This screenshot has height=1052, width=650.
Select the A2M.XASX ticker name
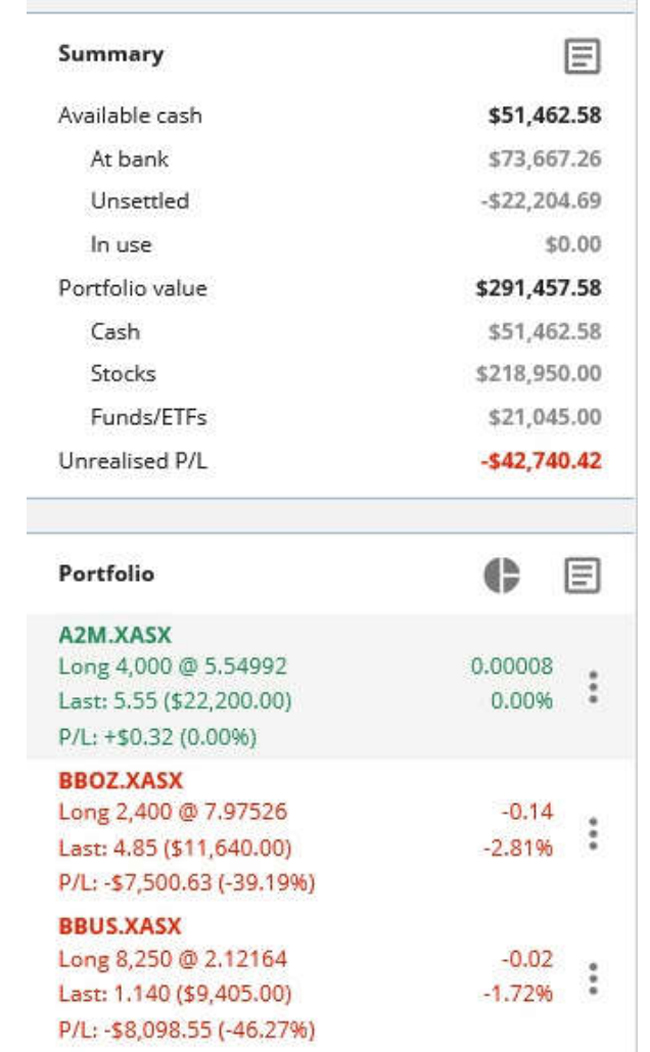114,635
